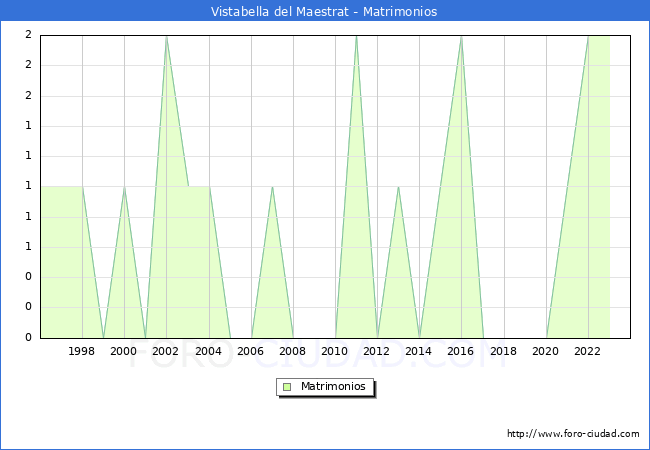Select the 2010 x-axis label

(x=334, y=351)
